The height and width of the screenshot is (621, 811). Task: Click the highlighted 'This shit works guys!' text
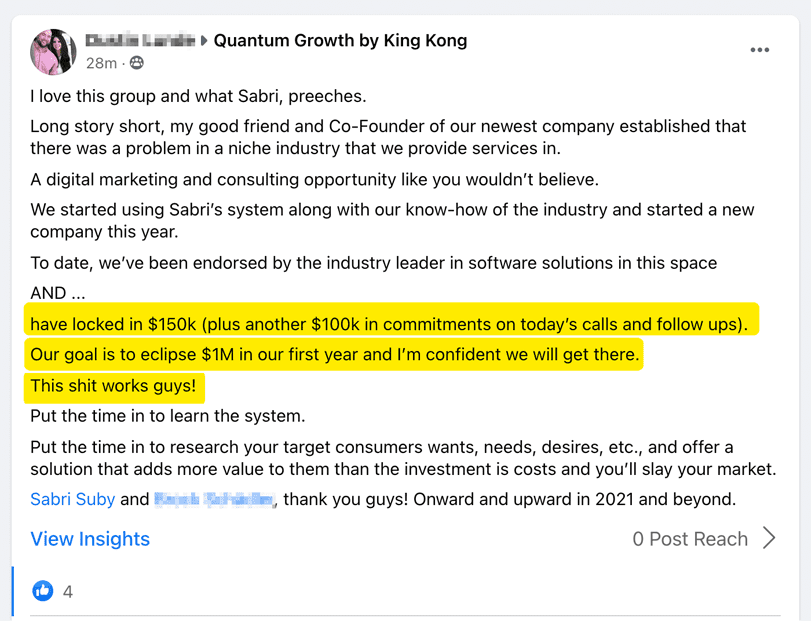tap(113, 386)
